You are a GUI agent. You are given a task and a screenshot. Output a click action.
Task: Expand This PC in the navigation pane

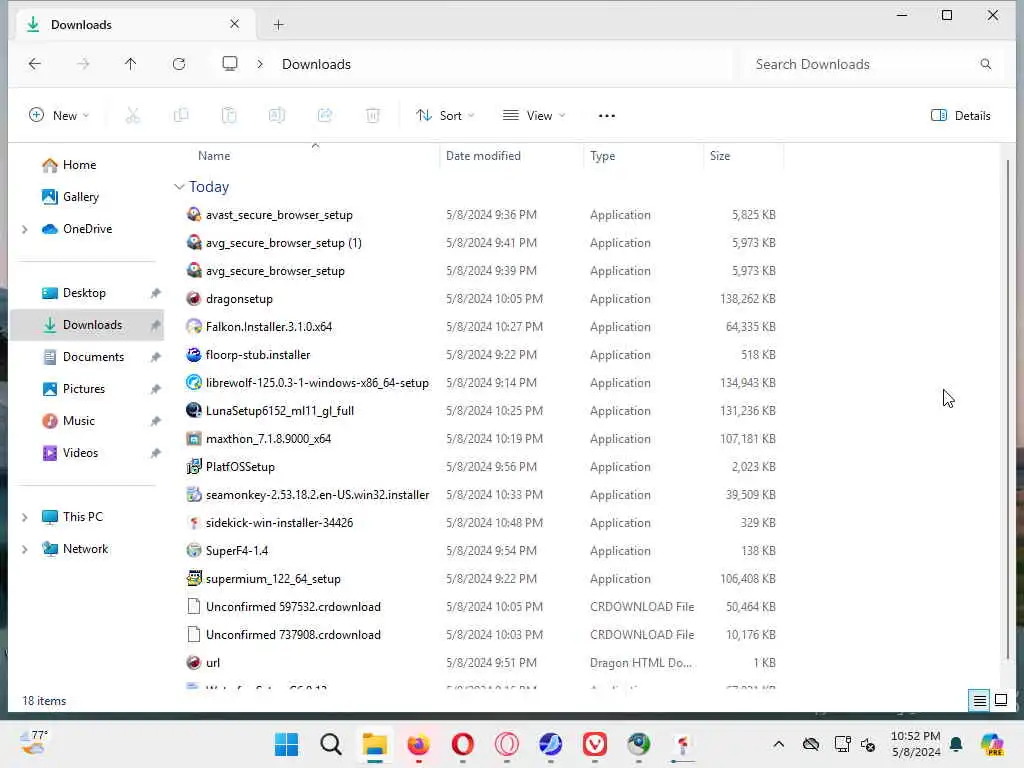point(25,517)
